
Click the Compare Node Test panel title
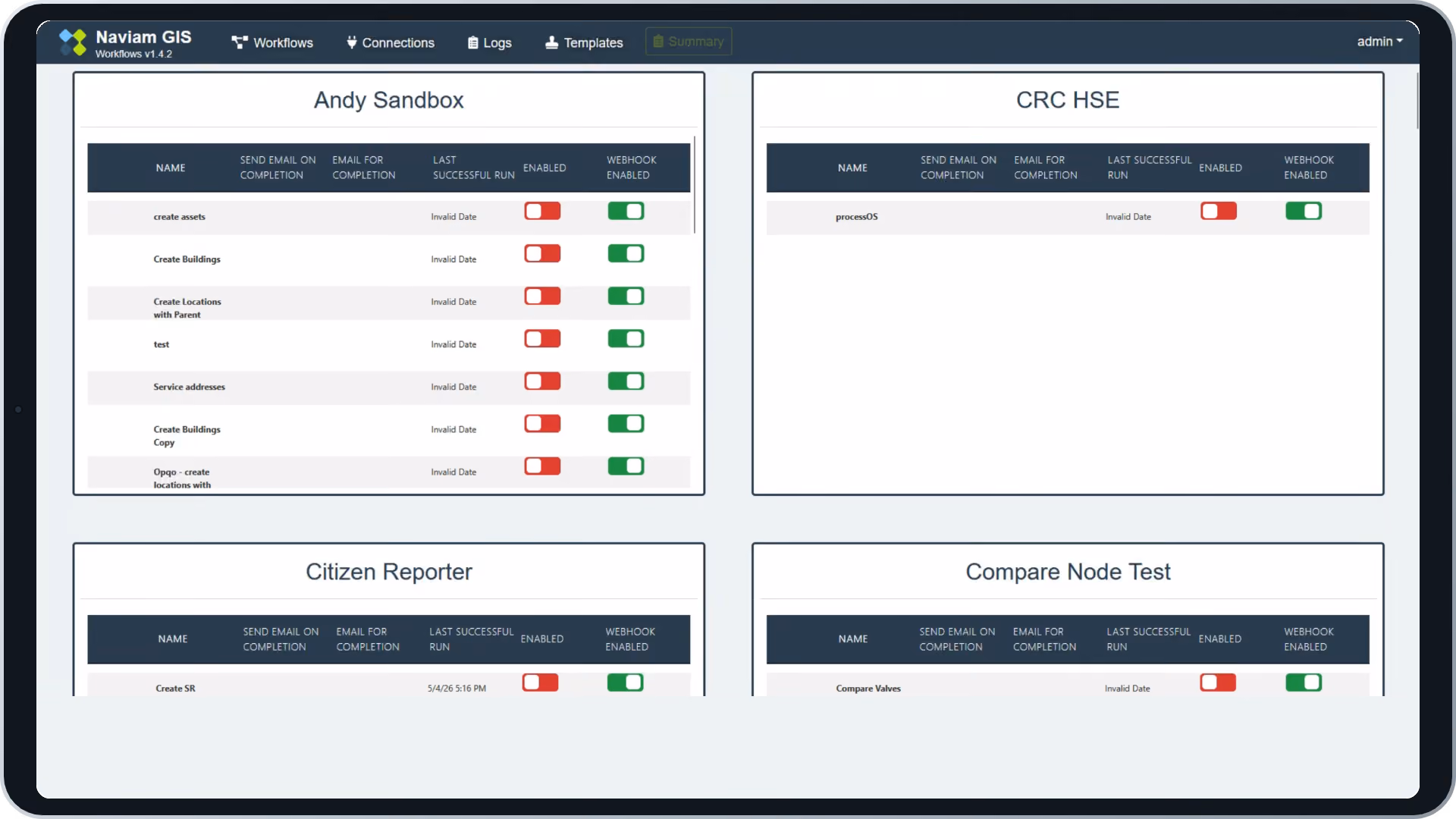point(1068,572)
